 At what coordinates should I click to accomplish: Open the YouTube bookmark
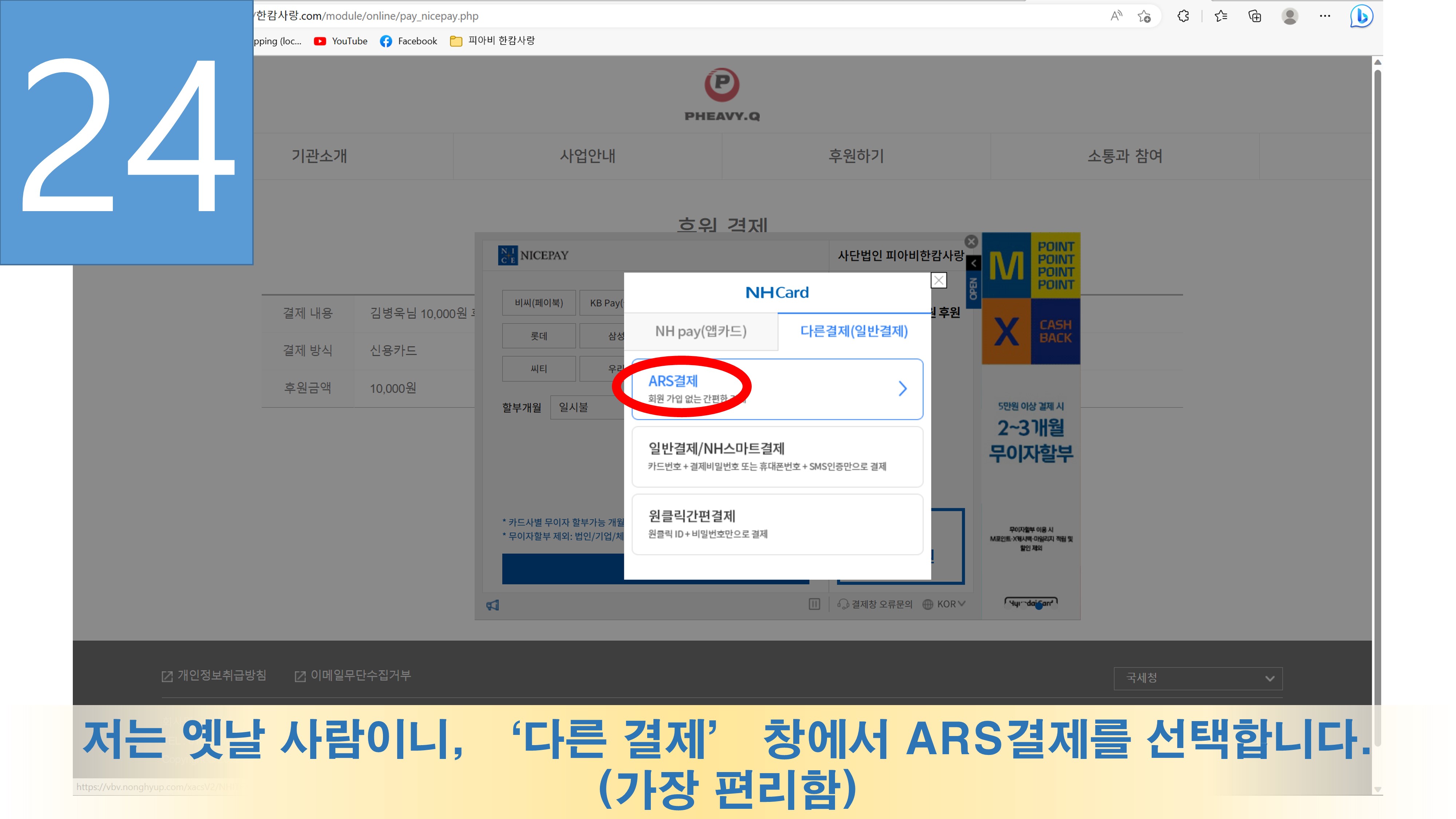tap(341, 41)
